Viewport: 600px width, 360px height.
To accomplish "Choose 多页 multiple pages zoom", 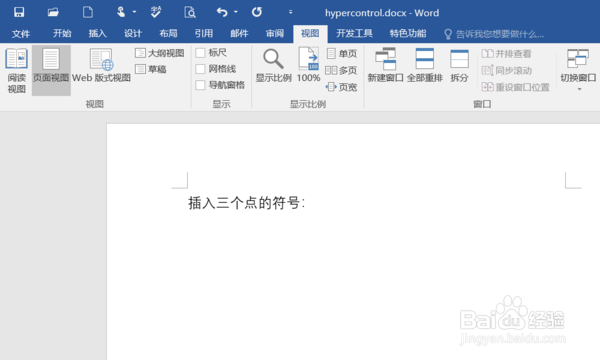I will click(x=341, y=70).
